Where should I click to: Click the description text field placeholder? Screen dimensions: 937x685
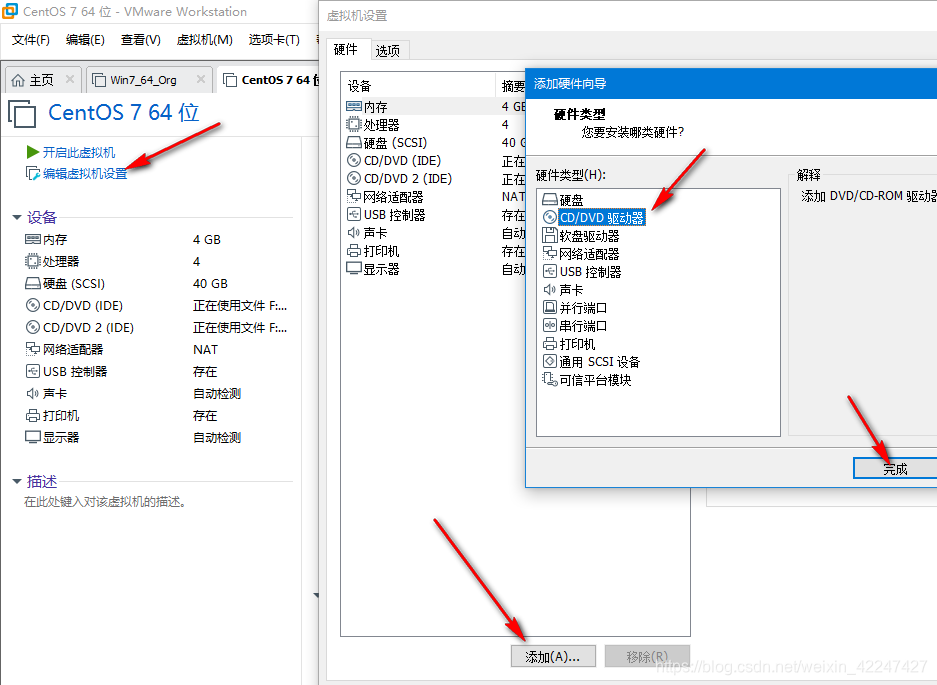pyautogui.click(x=105, y=502)
